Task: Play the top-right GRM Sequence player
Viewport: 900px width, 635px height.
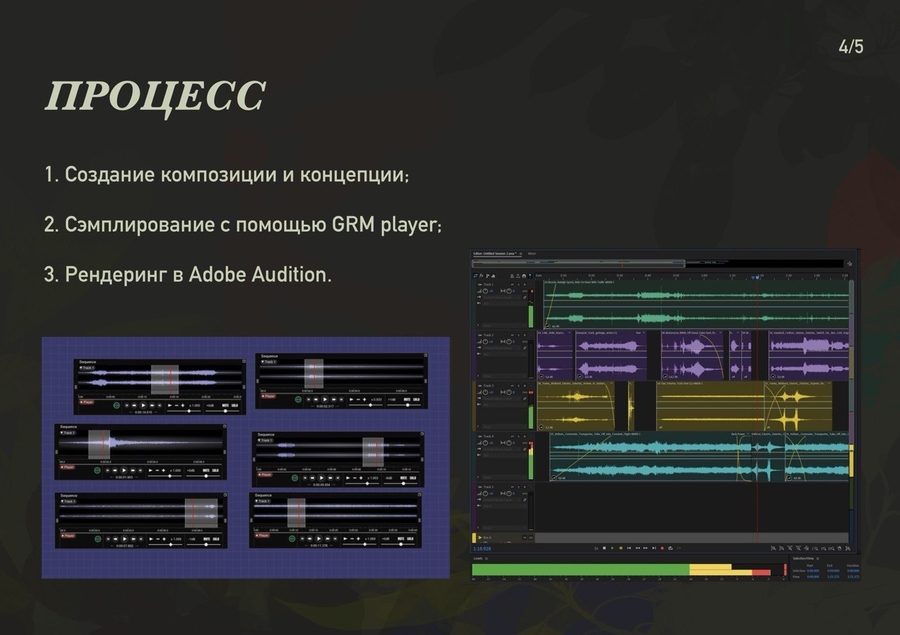Action: click(x=325, y=399)
